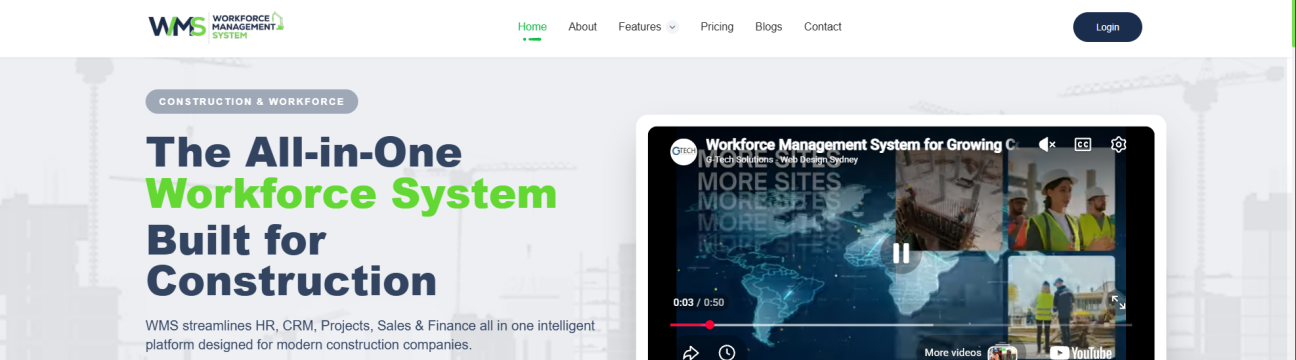Share the video with the arrow icon

[690, 352]
